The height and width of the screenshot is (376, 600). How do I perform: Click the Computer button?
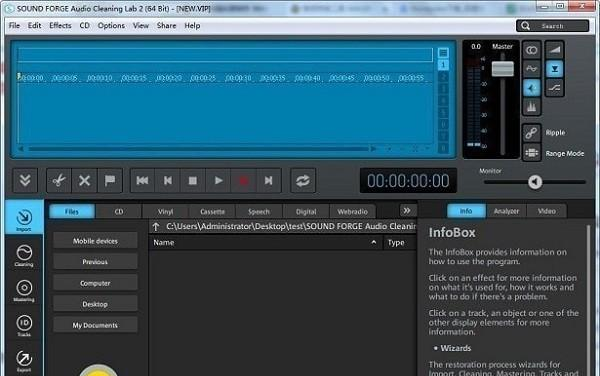click(95, 283)
